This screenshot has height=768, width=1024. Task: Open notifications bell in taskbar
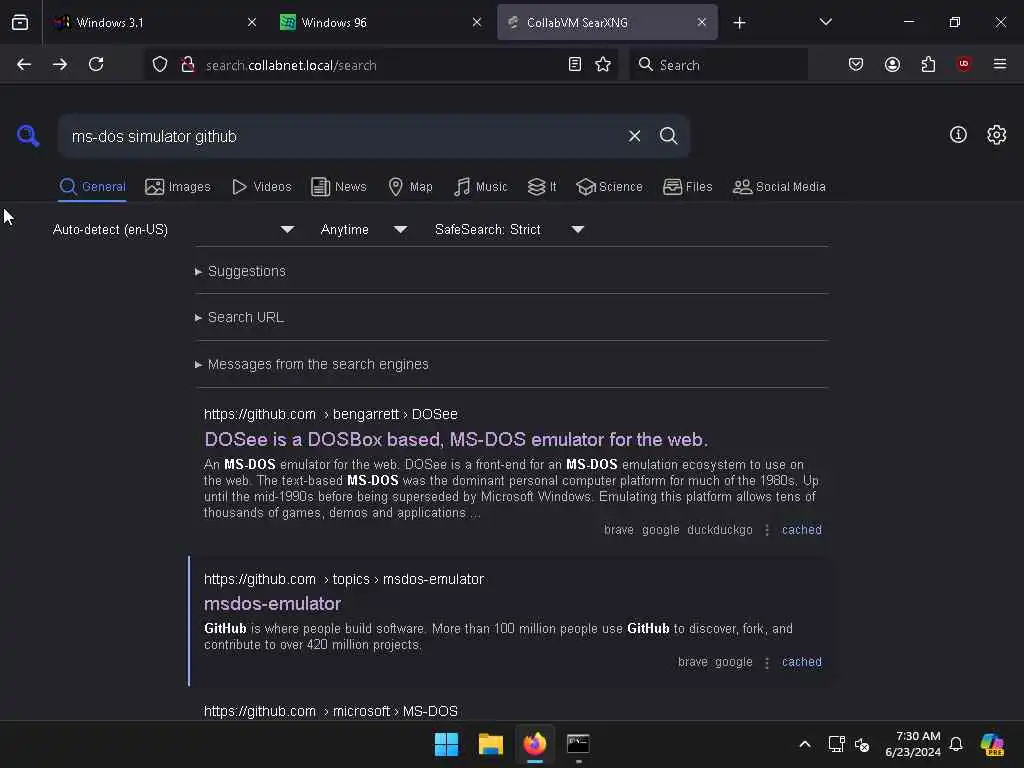pos(956,744)
